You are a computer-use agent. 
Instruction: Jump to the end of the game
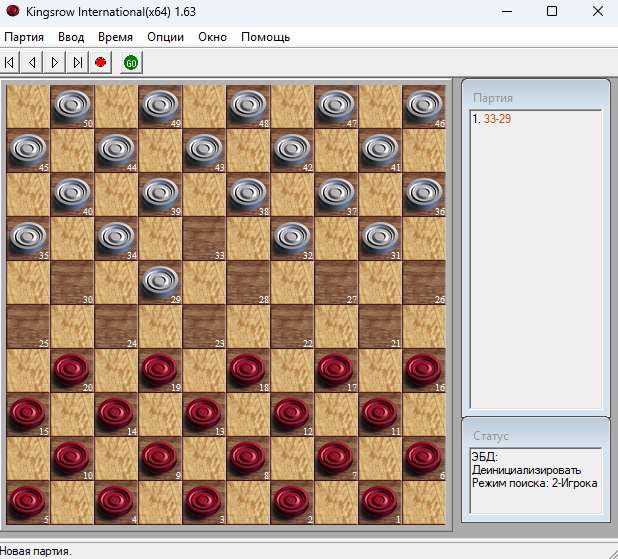pos(77,62)
